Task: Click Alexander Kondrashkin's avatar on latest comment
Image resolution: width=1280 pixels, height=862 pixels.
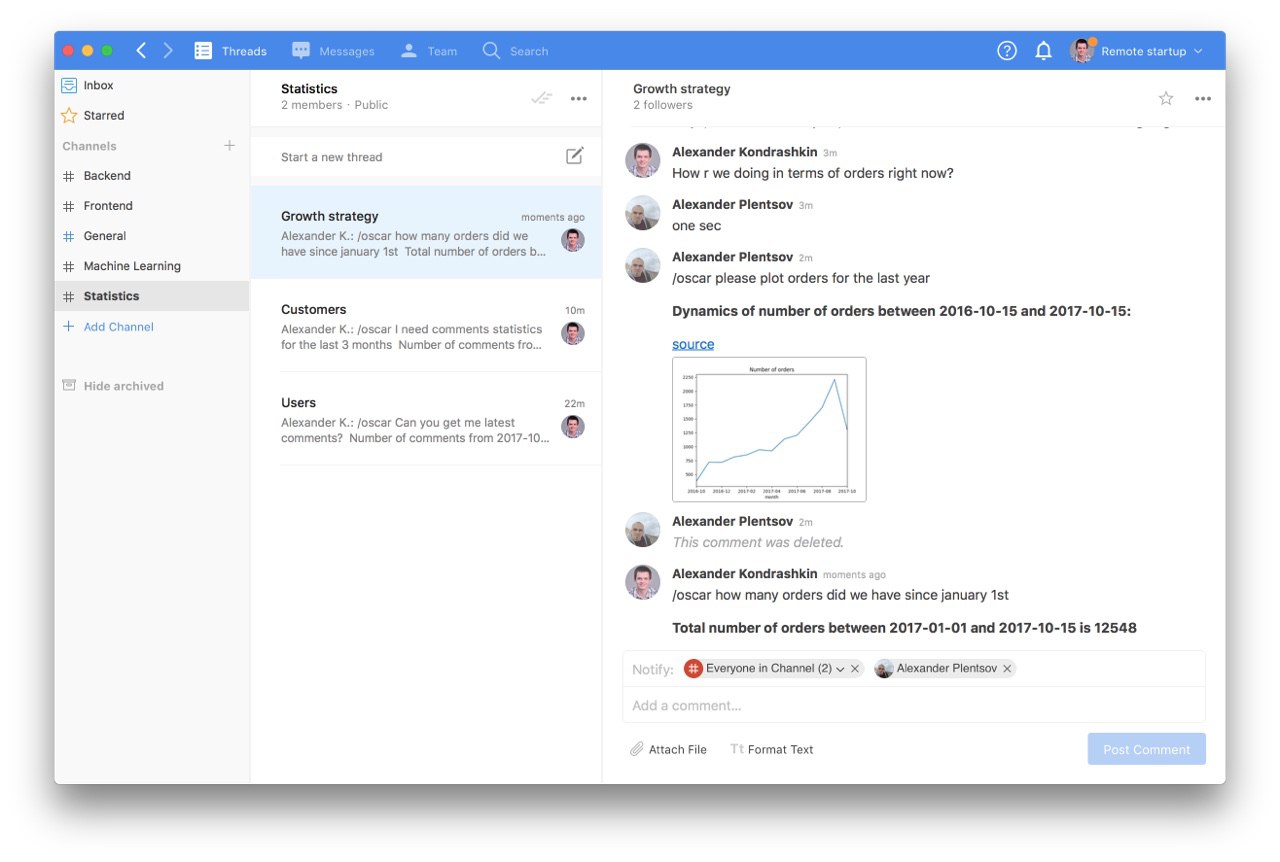Action: coord(643,582)
